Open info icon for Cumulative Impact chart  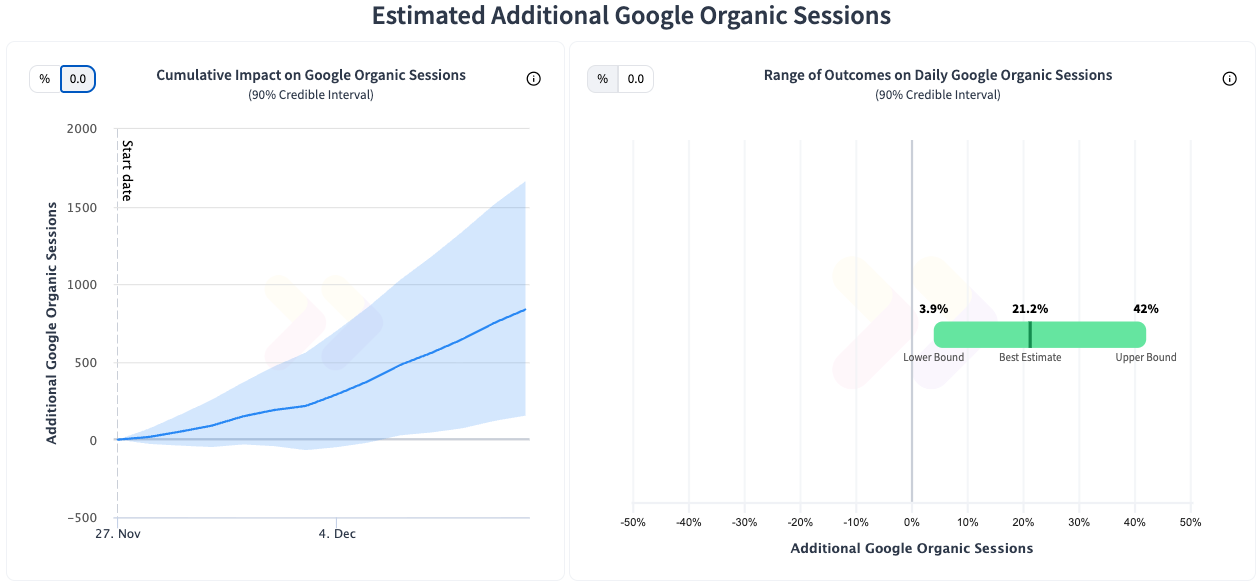click(533, 79)
